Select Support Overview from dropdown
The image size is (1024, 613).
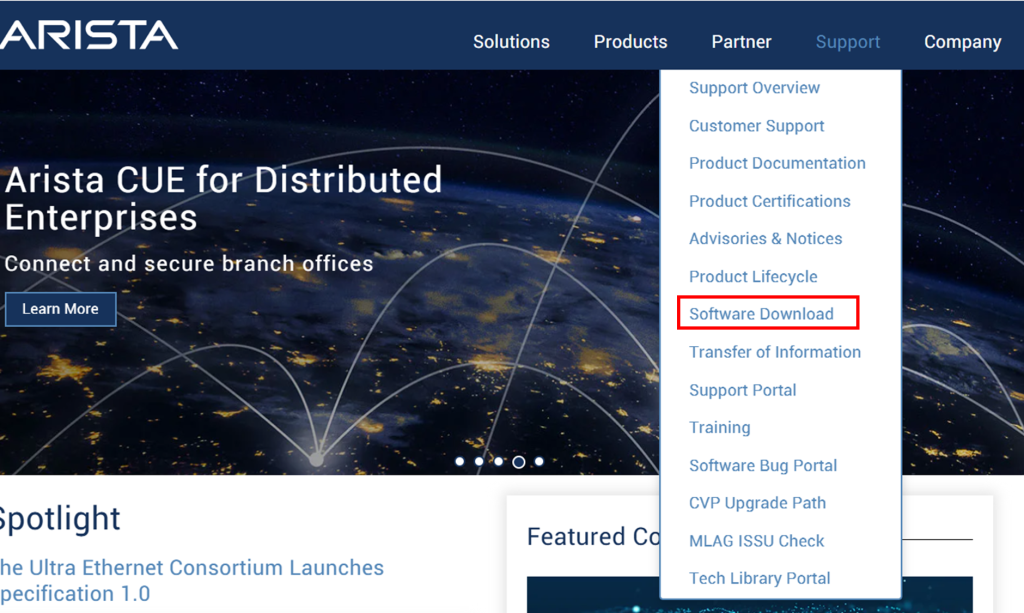(x=754, y=87)
